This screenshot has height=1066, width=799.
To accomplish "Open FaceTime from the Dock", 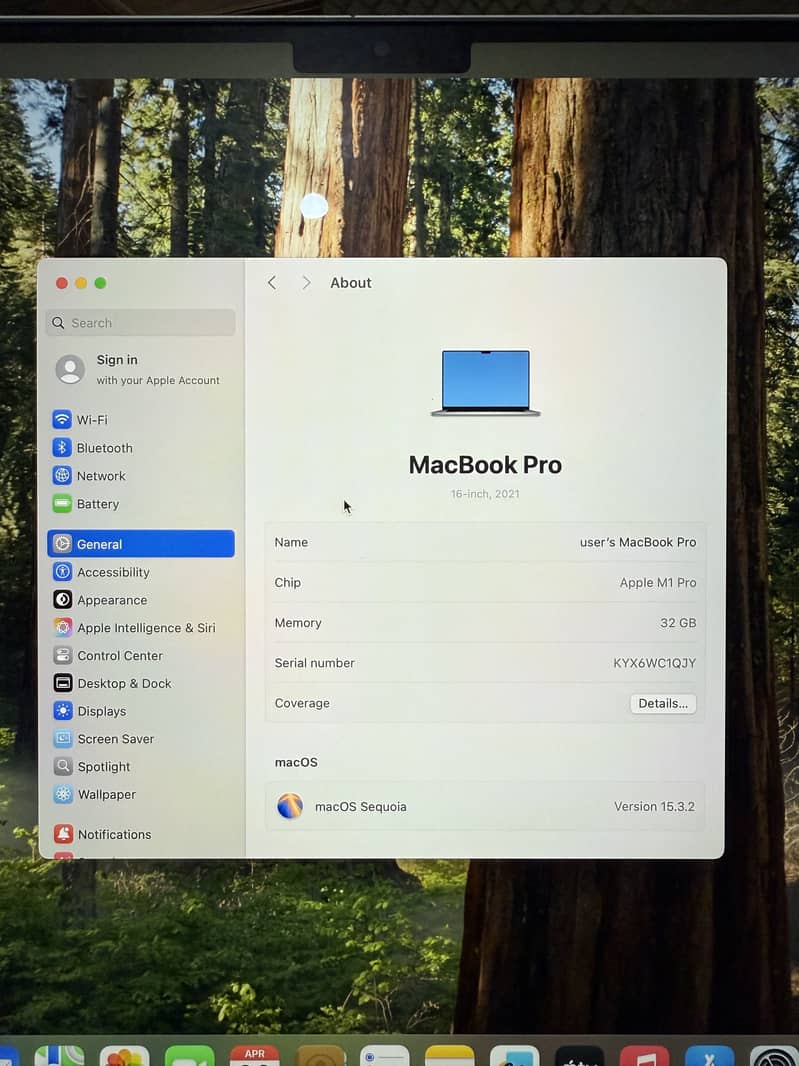I will (x=190, y=1056).
